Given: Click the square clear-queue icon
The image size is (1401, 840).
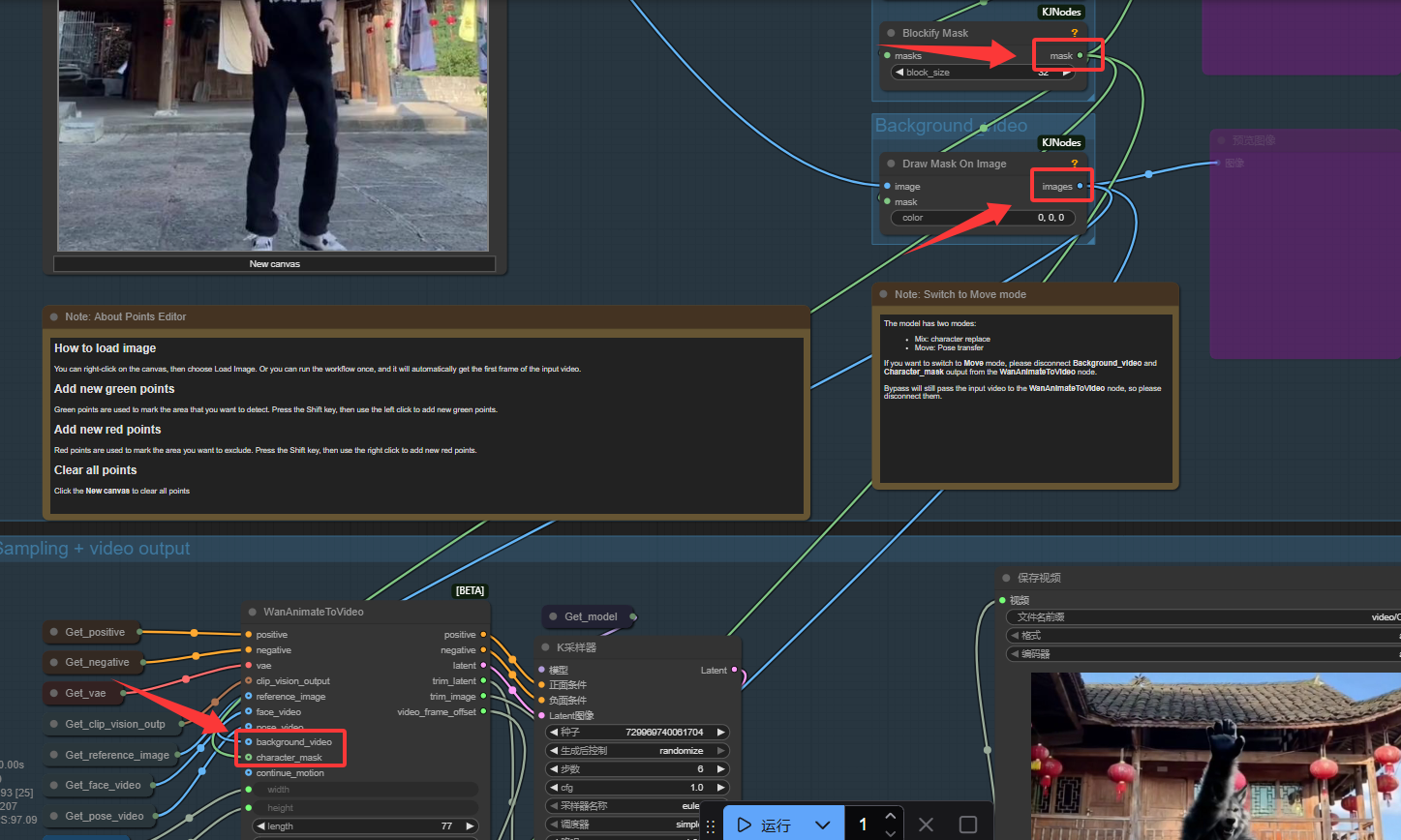Looking at the screenshot, I should click(x=967, y=825).
